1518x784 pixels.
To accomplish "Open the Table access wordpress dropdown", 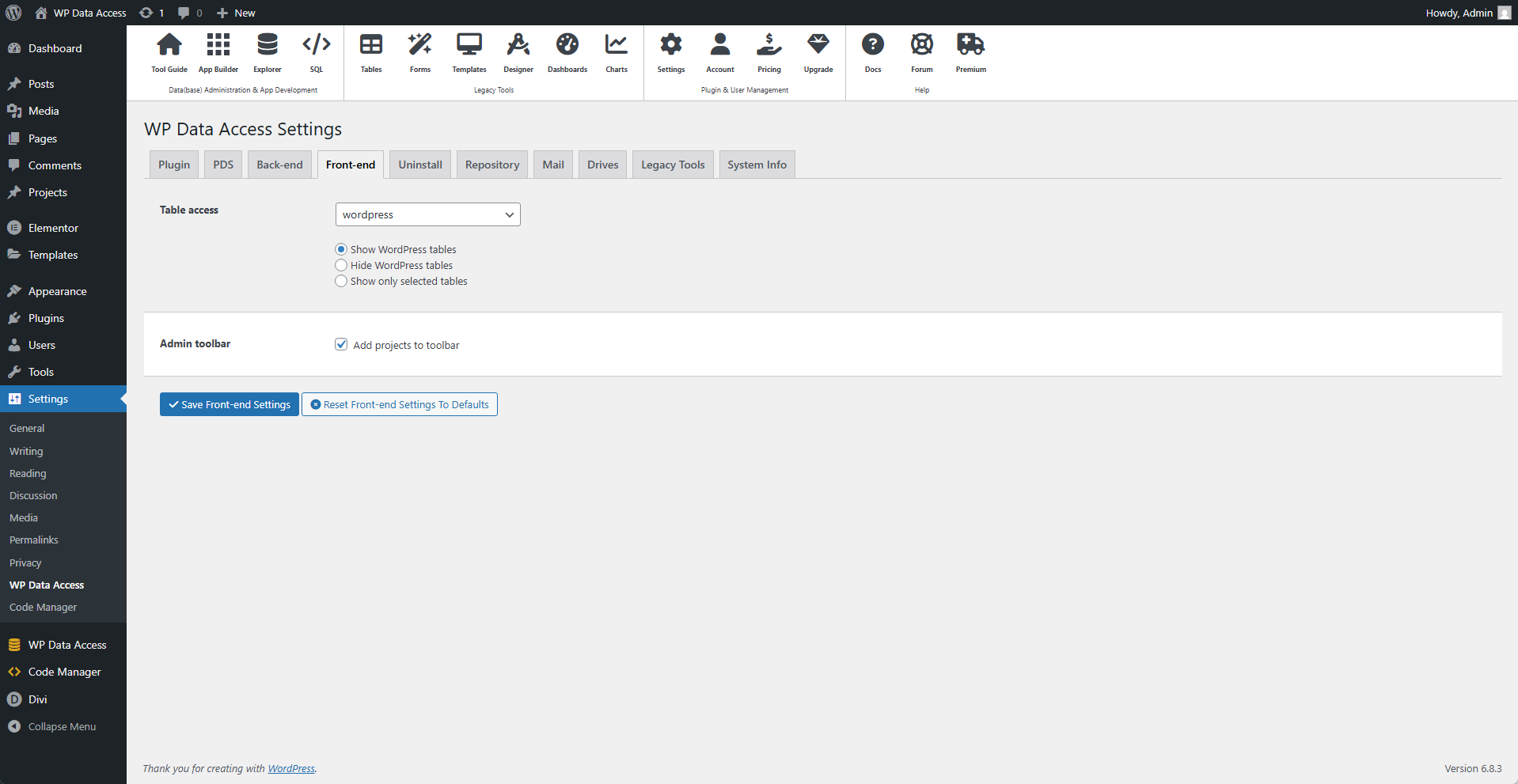I will pyautogui.click(x=427, y=214).
